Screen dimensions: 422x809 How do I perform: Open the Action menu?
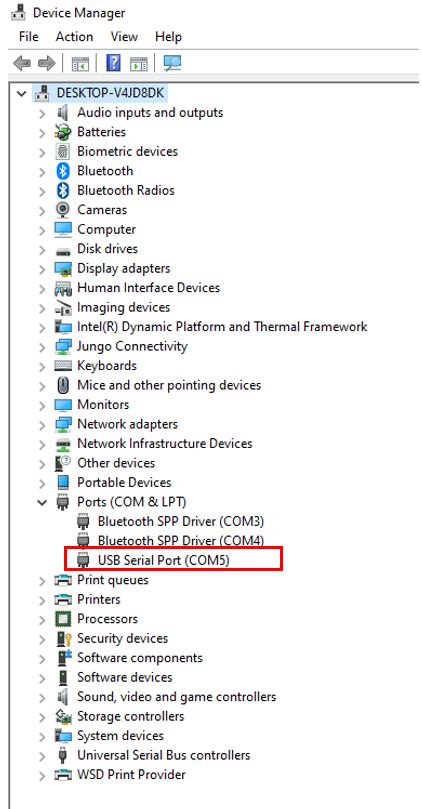(x=74, y=37)
